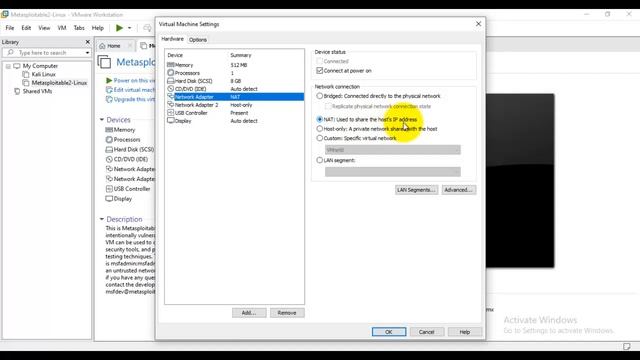Image resolution: width=640 pixels, height=360 pixels.
Task: Click the Help button in settings dialog
Action: tap(464, 332)
